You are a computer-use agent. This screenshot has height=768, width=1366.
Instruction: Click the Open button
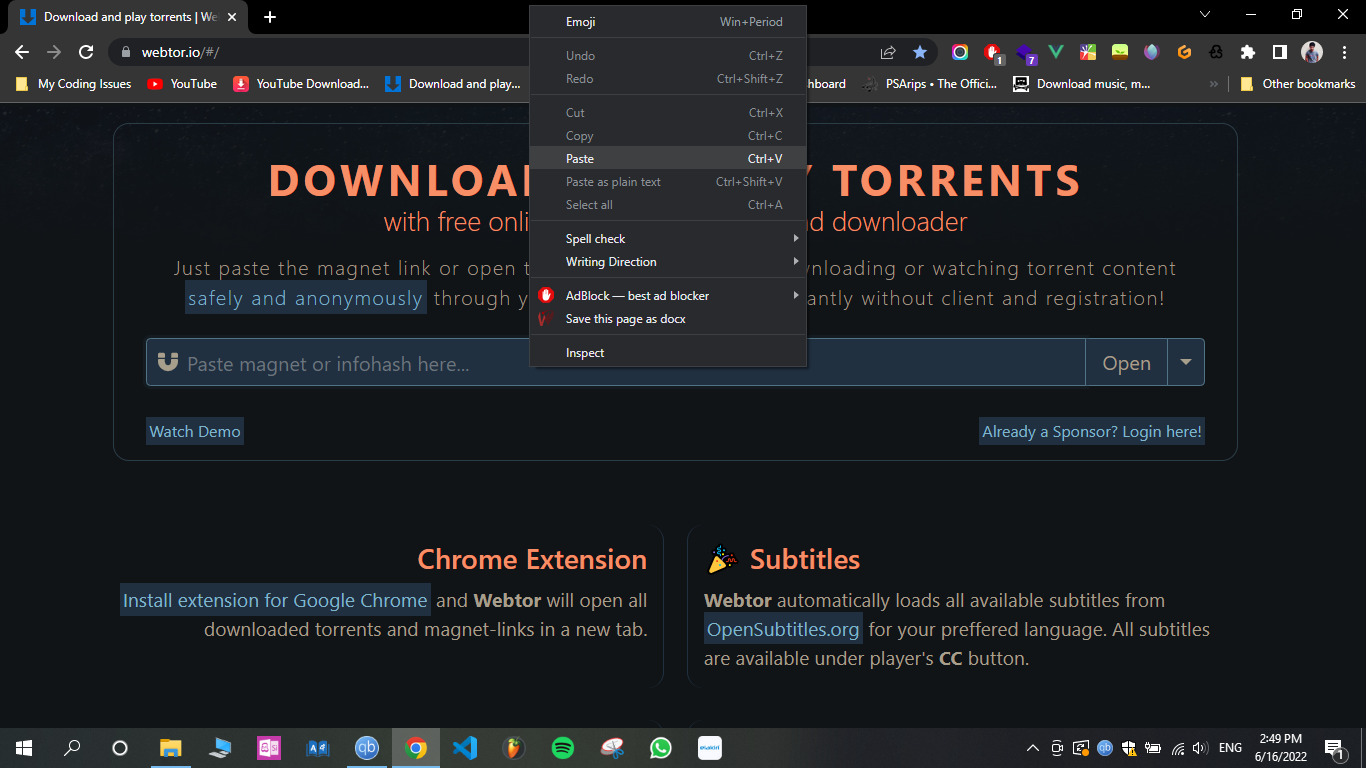pyautogui.click(x=1126, y=363)
